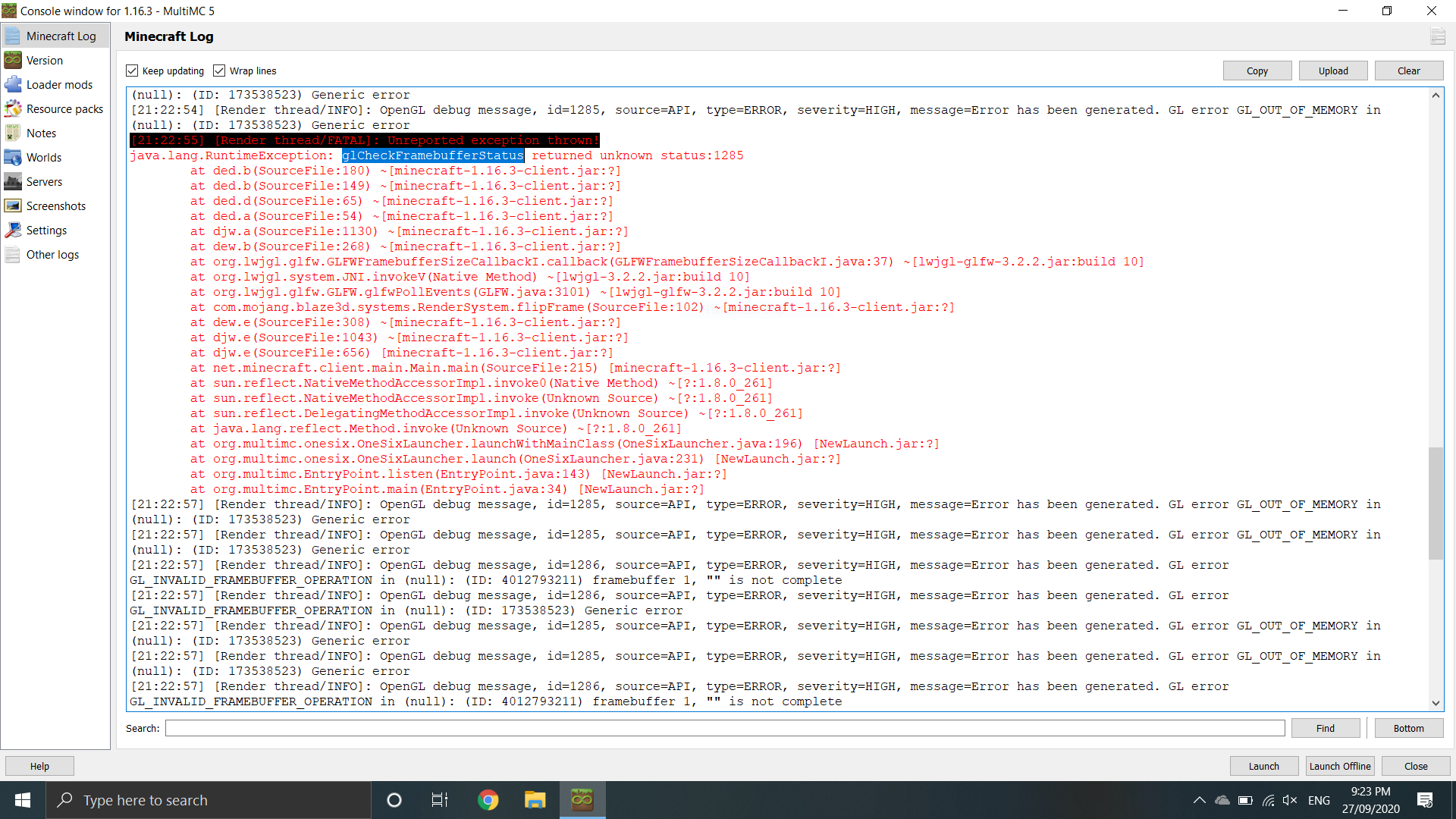Viewport: 1456px width, 819px height.
Task: Open Screenshots page icon
Action: tap(13, 206)
